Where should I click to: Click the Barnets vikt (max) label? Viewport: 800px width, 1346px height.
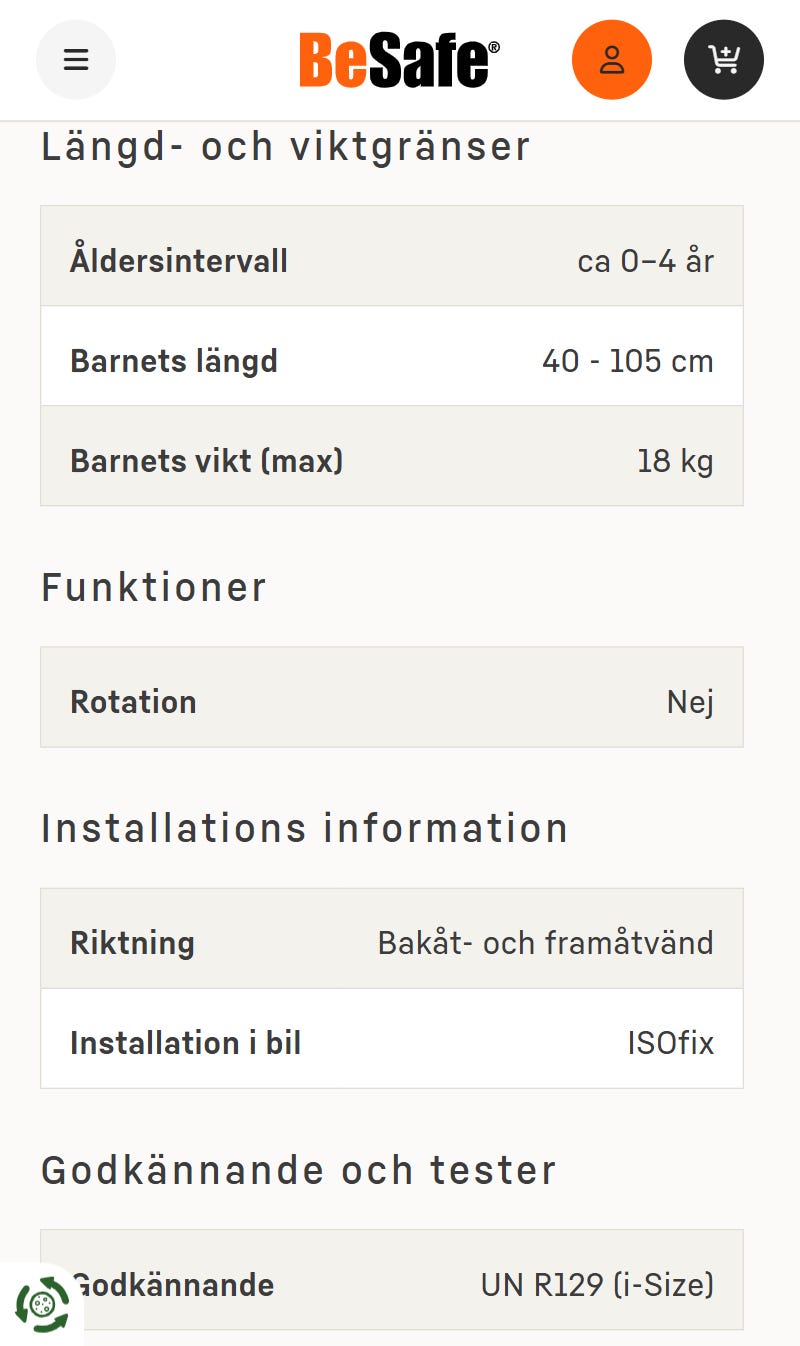[x=207, y=461]
